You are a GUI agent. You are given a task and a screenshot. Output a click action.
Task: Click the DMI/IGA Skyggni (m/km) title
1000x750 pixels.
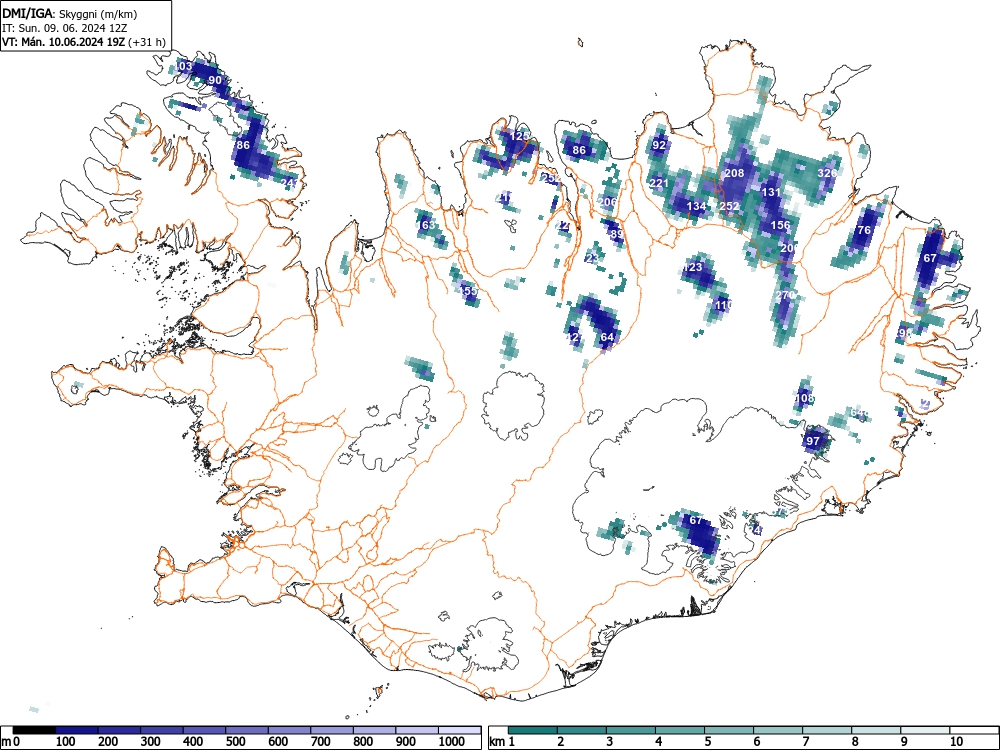(70, 13)
